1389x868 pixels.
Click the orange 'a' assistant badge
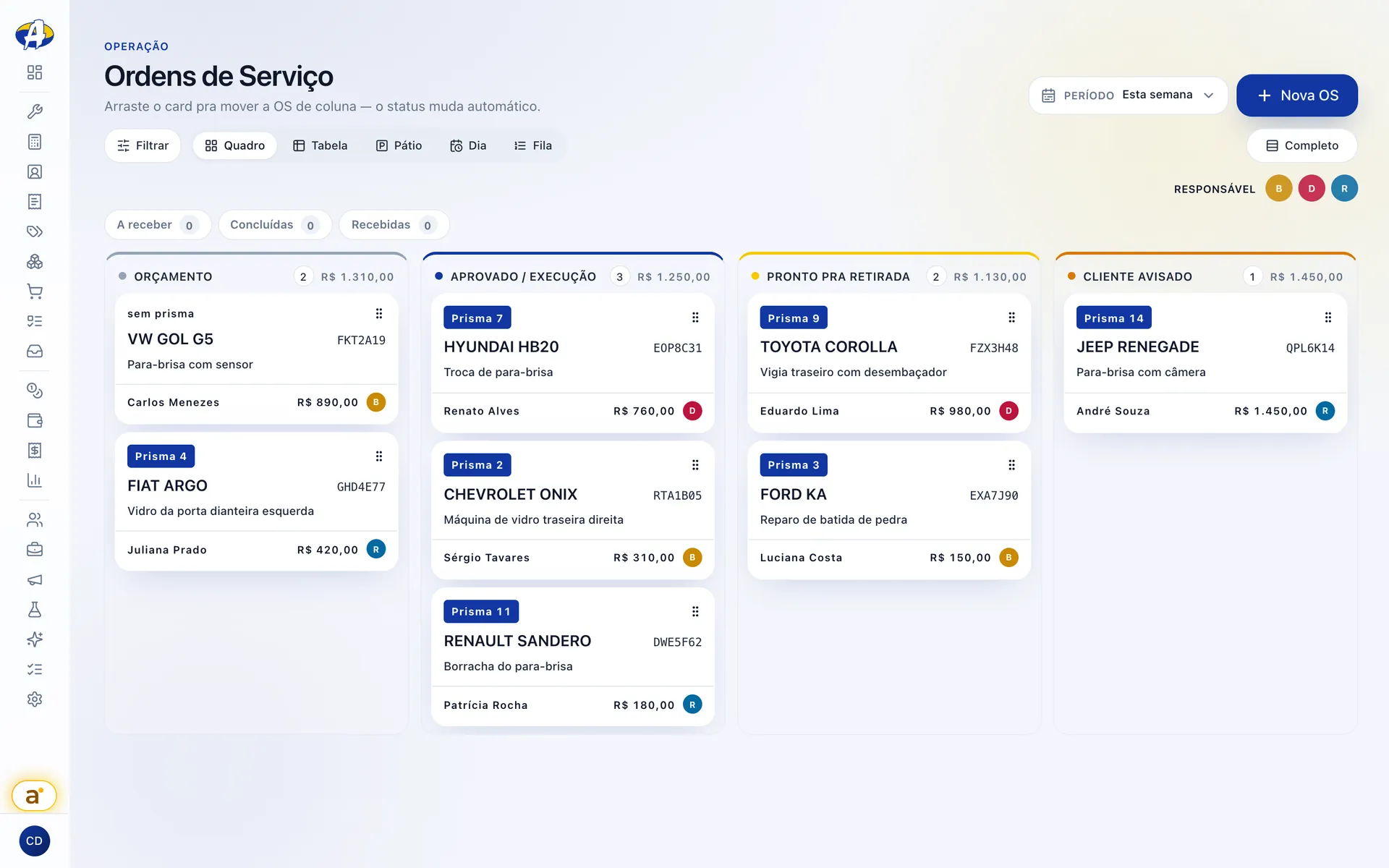tap(34, 796)
